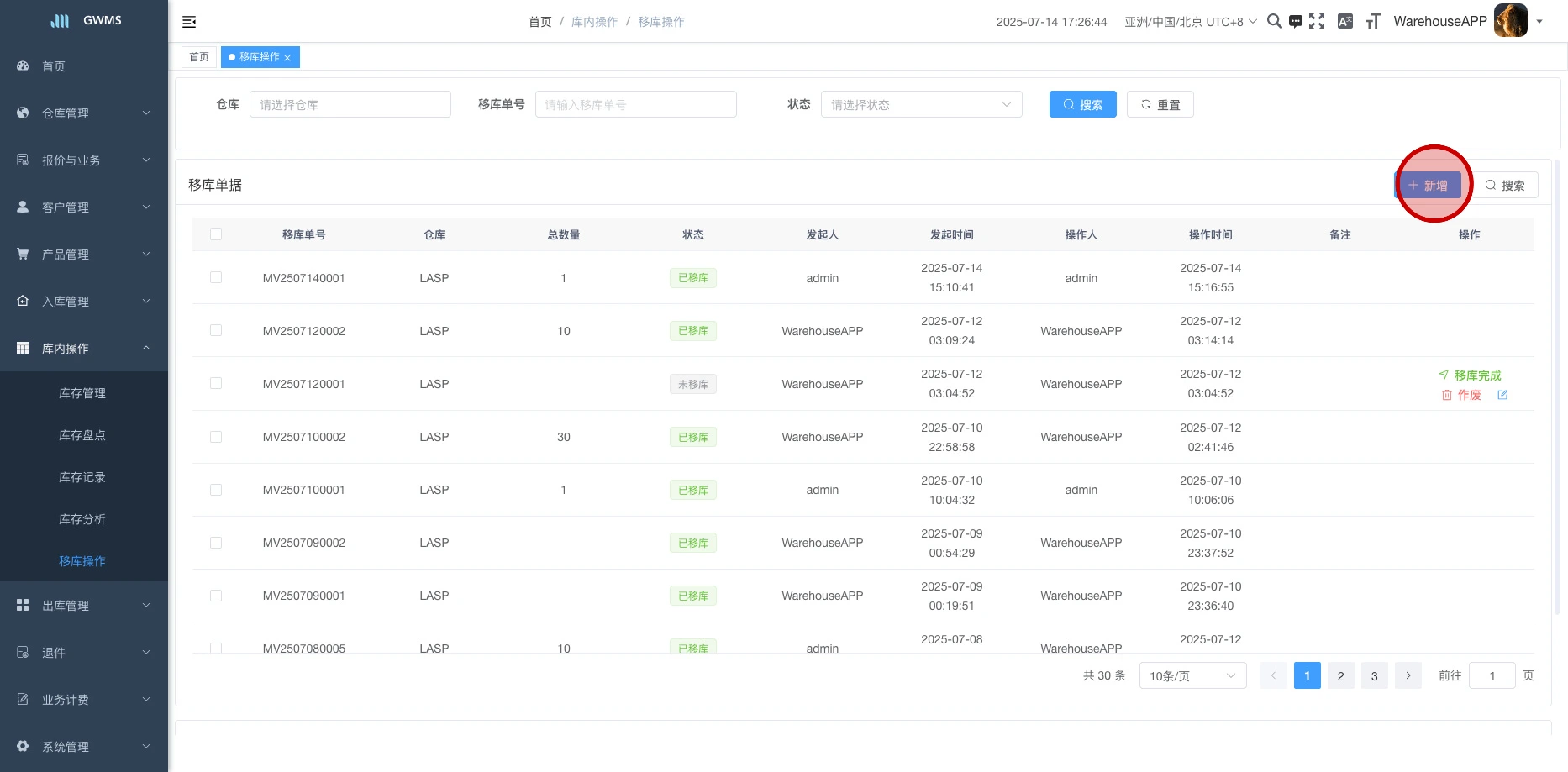Click the 新增 add button
Screen dimensions: 1568x772
[1429, 186]
